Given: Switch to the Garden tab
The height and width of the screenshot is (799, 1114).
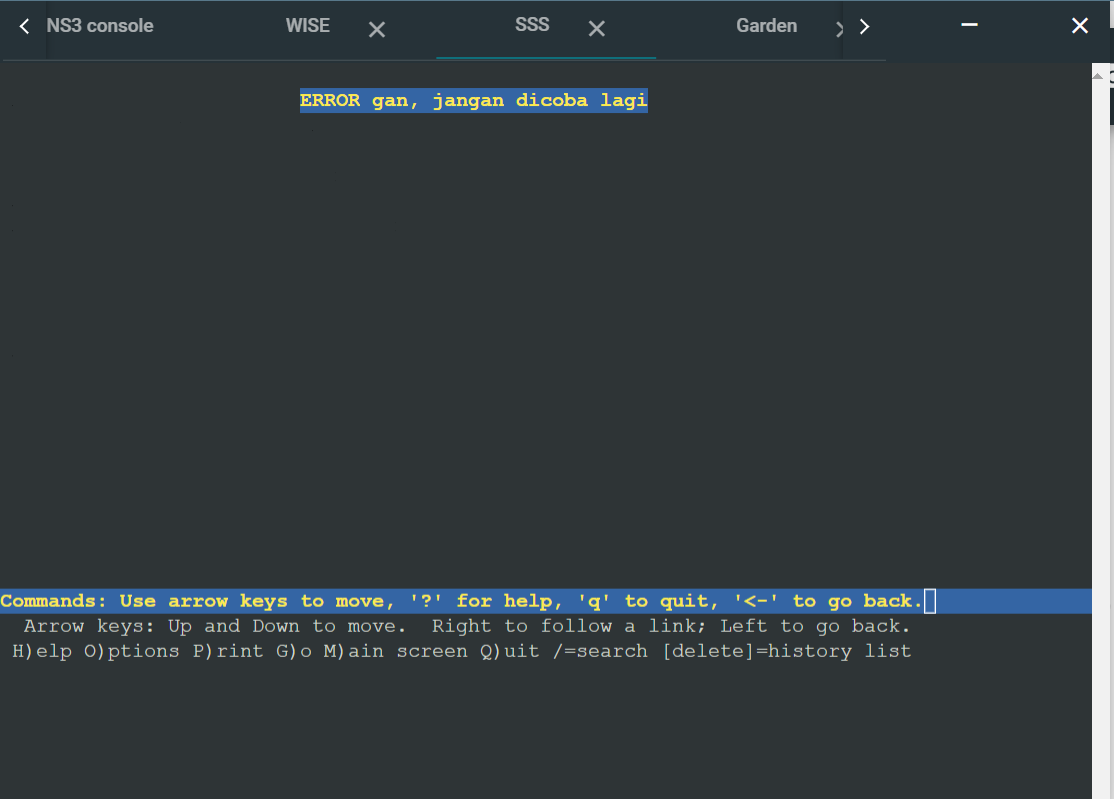Looking at the screenshot, I should point(766,25).
